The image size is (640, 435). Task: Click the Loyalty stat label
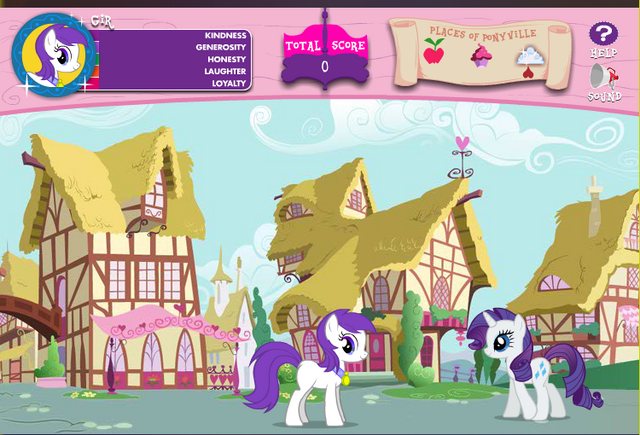229,83
